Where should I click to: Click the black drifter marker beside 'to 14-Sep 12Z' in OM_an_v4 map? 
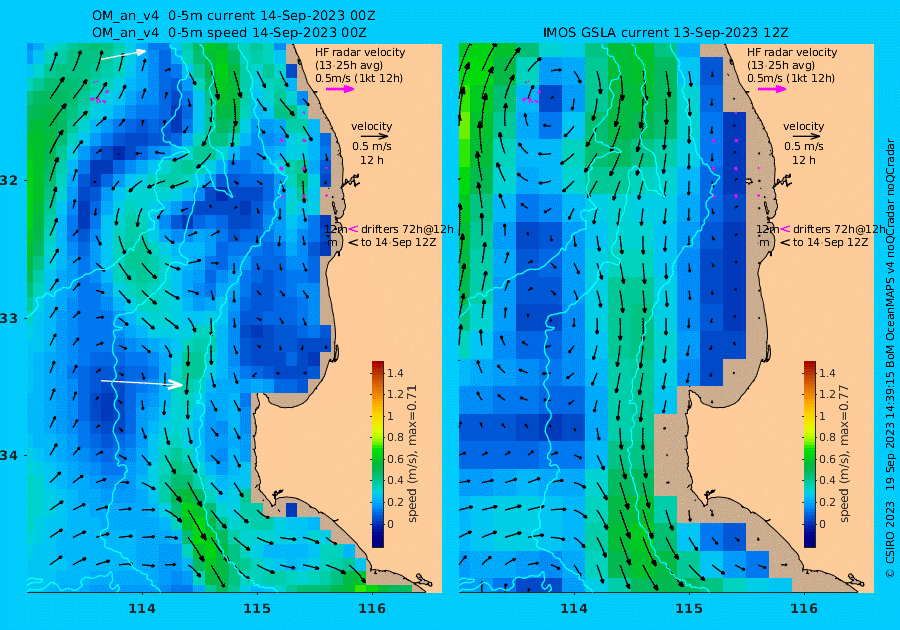click(354, 243)
